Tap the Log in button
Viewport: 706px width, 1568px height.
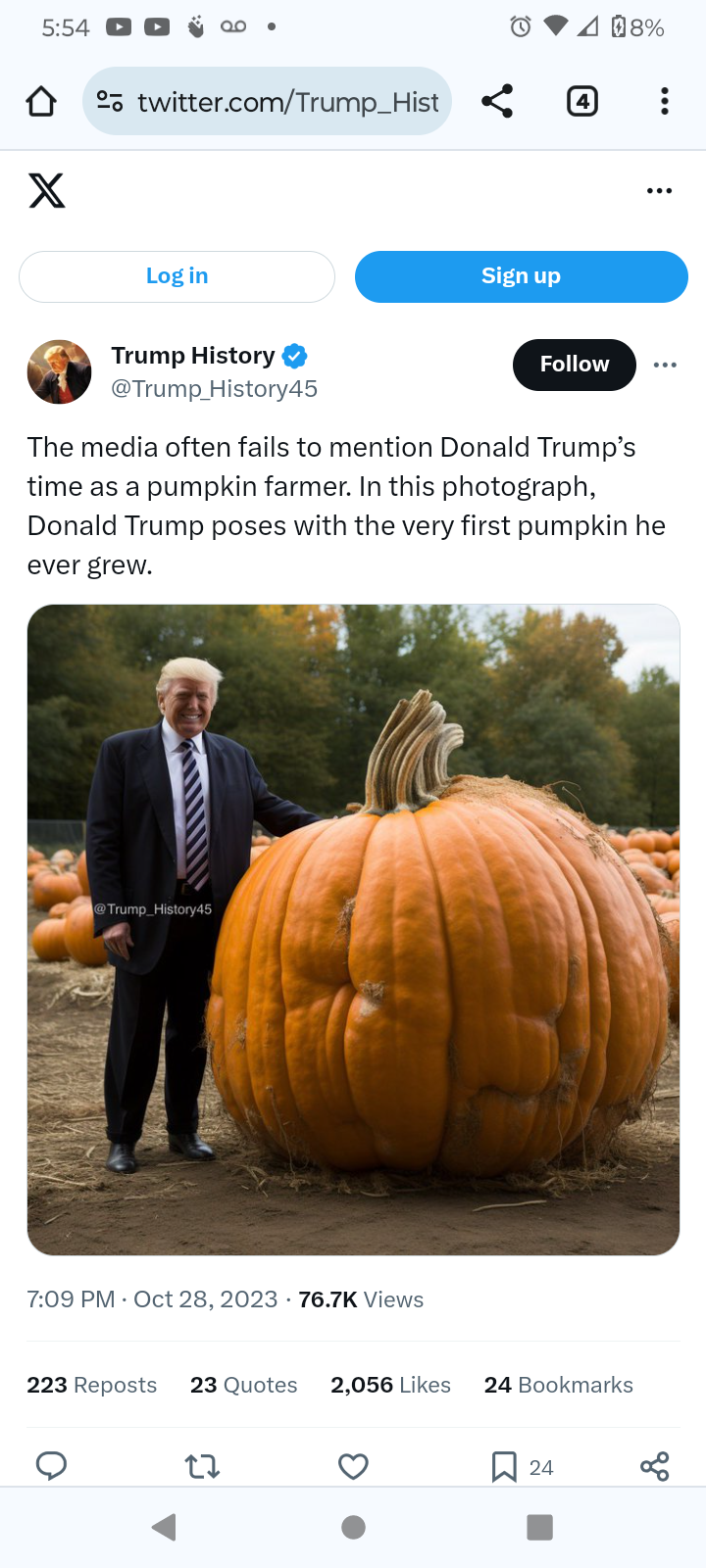(176, 276)
